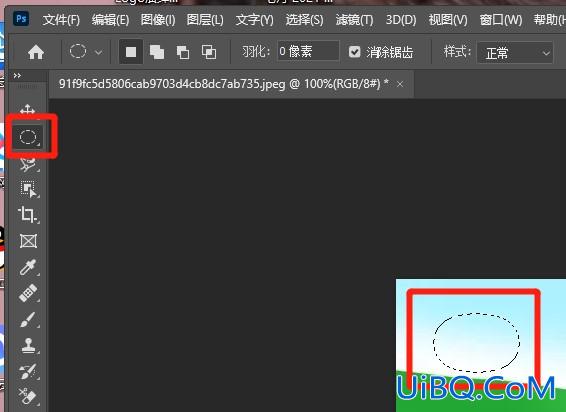Open the 文字(Y) menu
This screenshot has width=566, height=412.
pyautogui.click(x=254, y=19)
